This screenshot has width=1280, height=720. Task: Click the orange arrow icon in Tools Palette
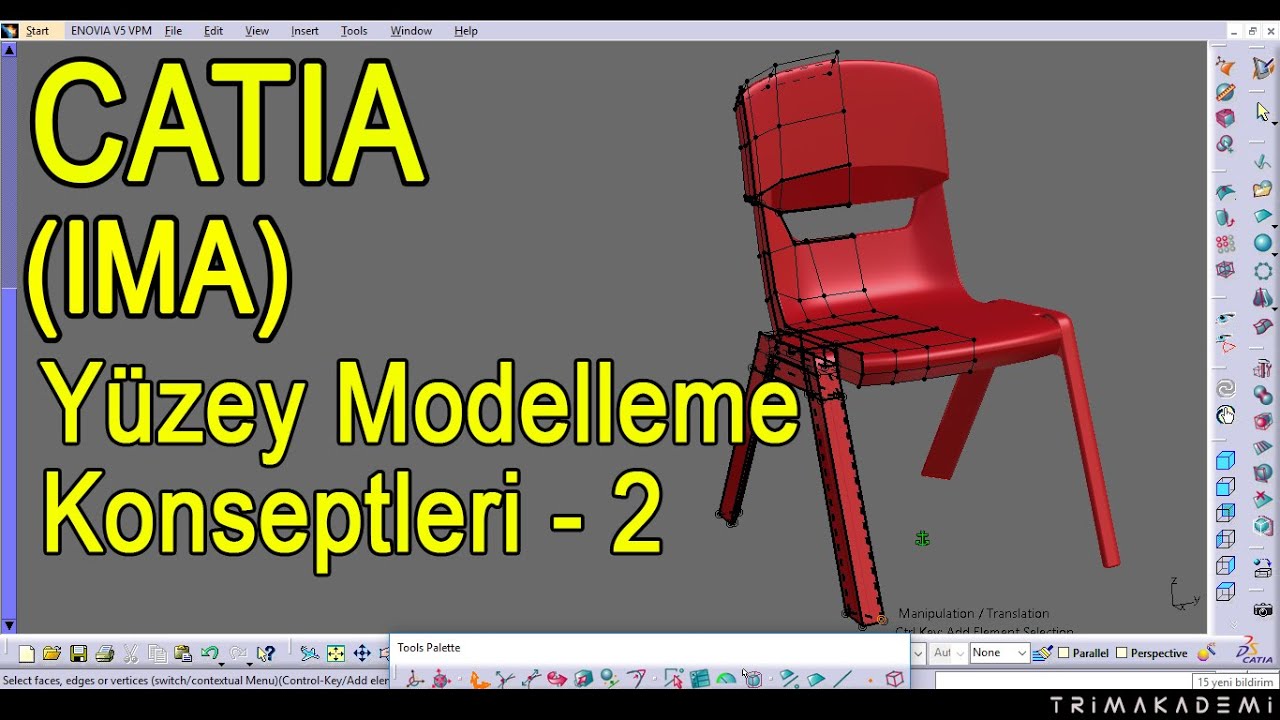click(479, 679)
